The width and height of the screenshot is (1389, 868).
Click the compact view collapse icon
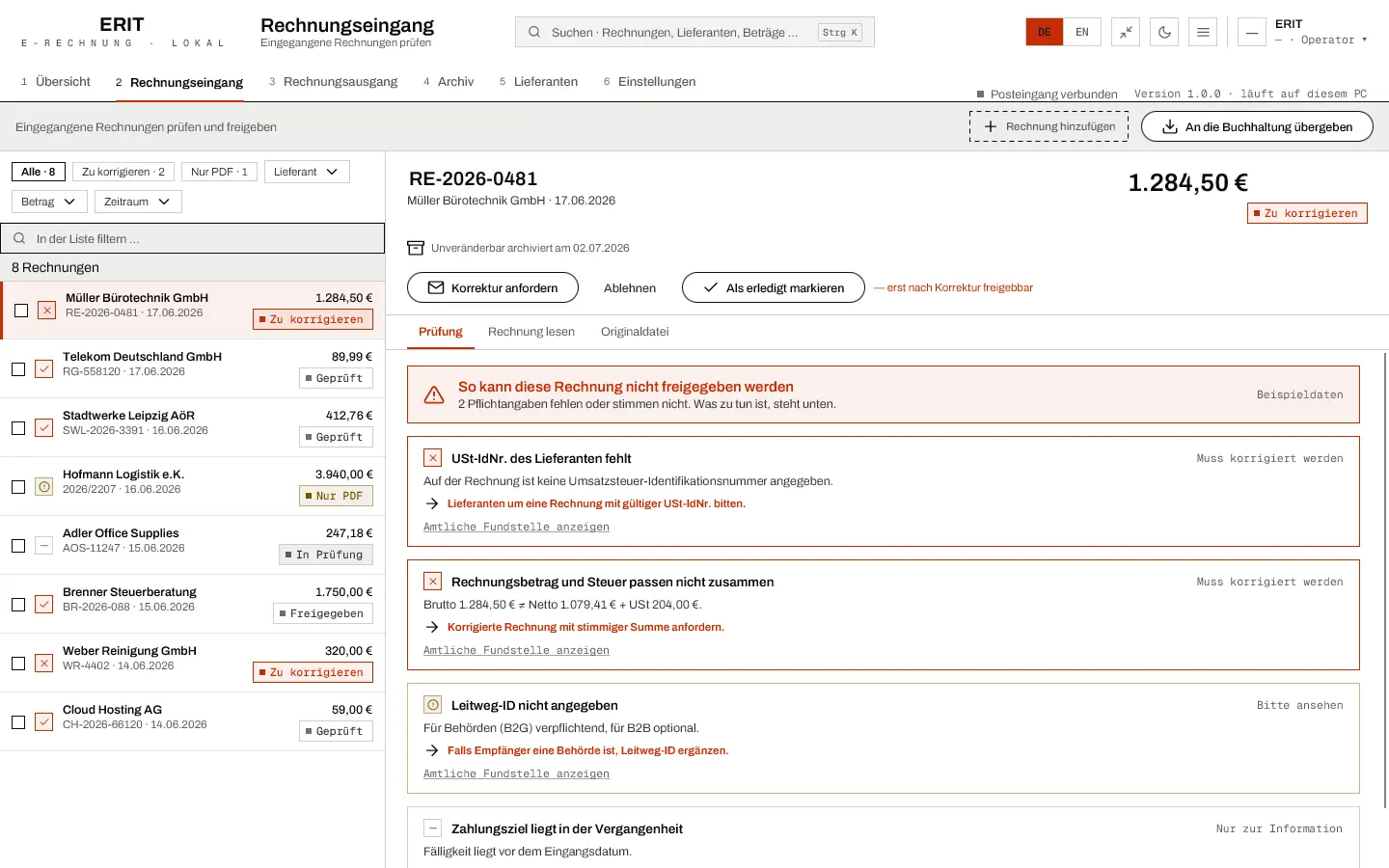[x=1126, y=32]
